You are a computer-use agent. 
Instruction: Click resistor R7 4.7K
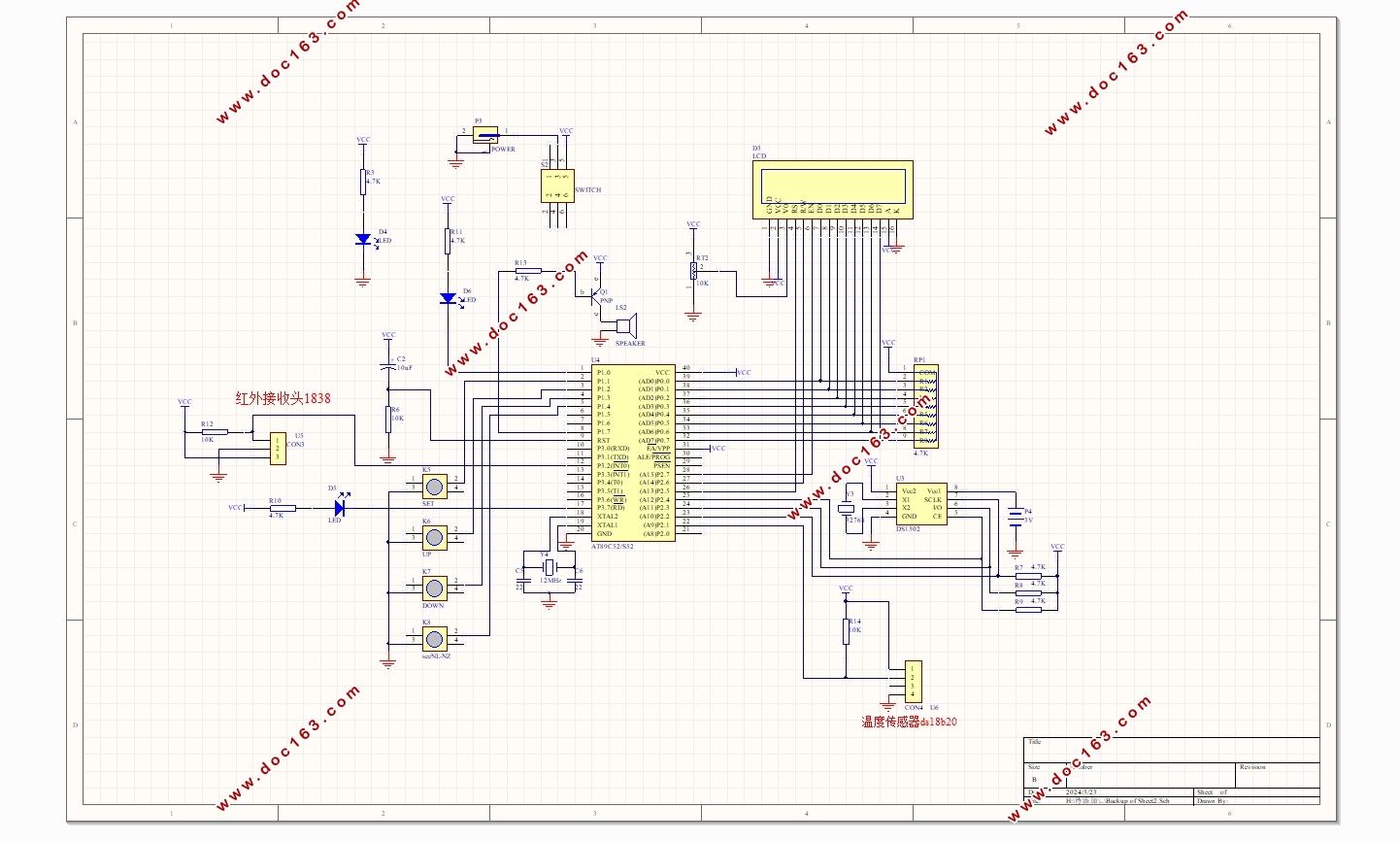pyautogui.click(x=1028, y=576)
